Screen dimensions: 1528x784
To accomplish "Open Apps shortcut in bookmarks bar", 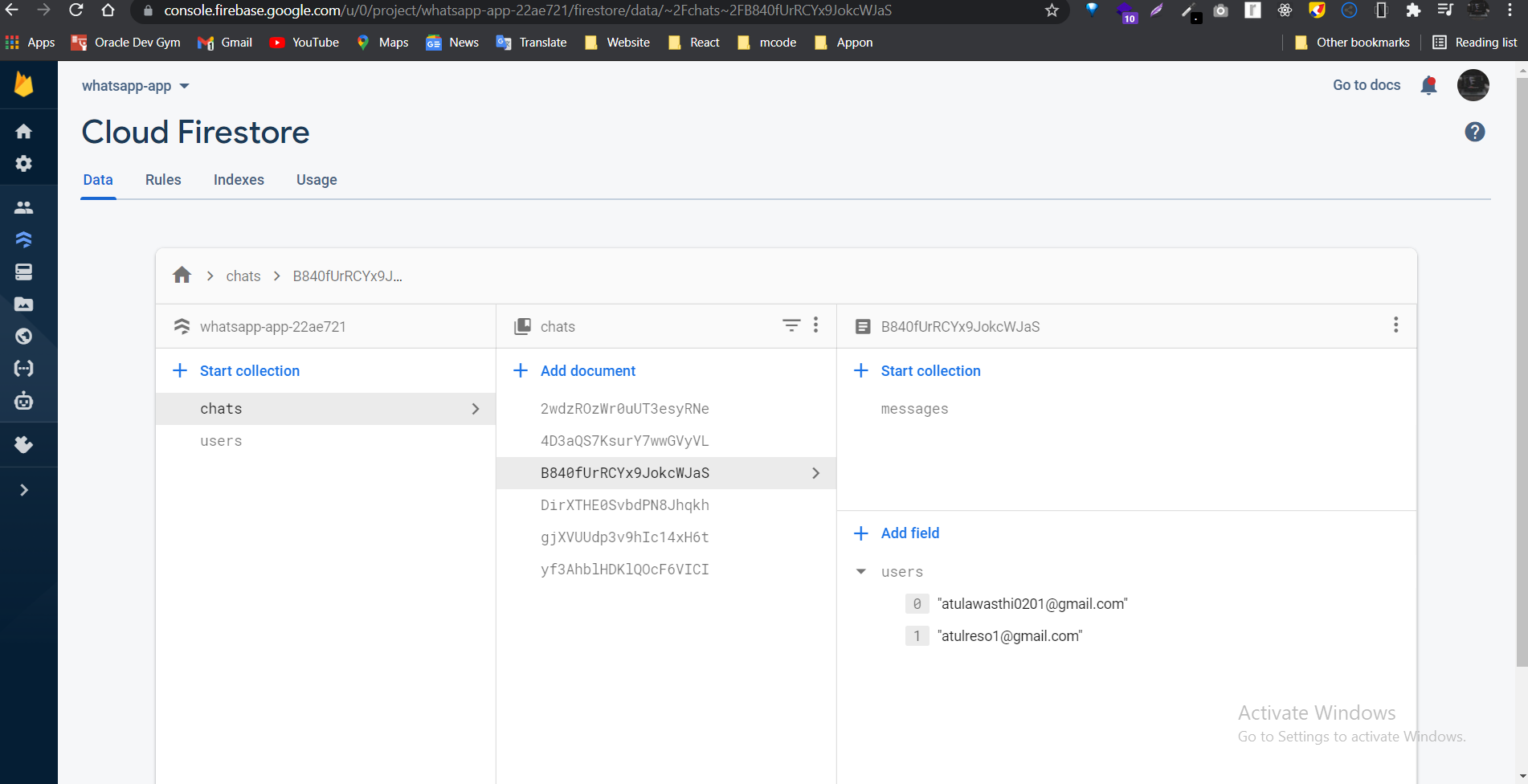I will (31, 43).
